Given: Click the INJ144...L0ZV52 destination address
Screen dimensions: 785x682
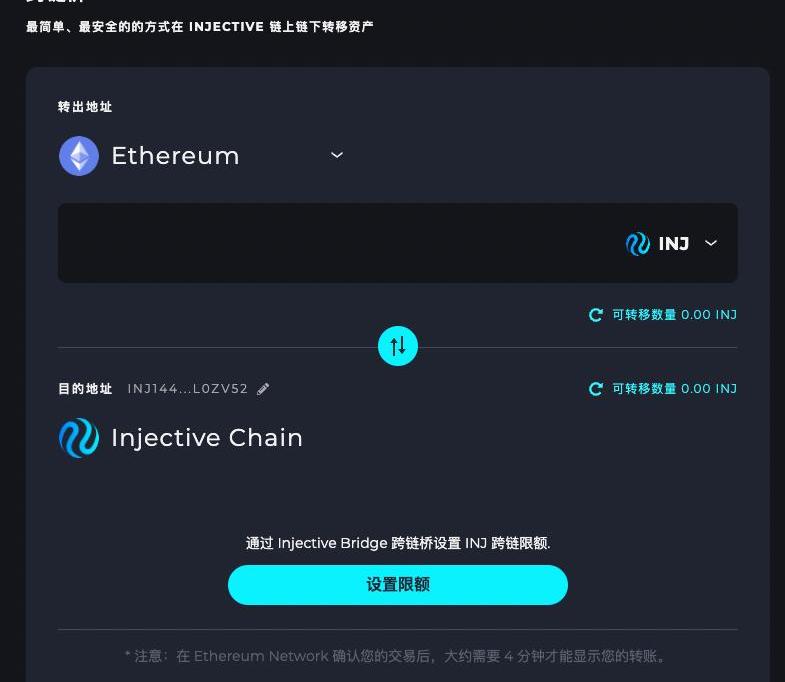Looking at the screenshot, I should coord(187,389).
